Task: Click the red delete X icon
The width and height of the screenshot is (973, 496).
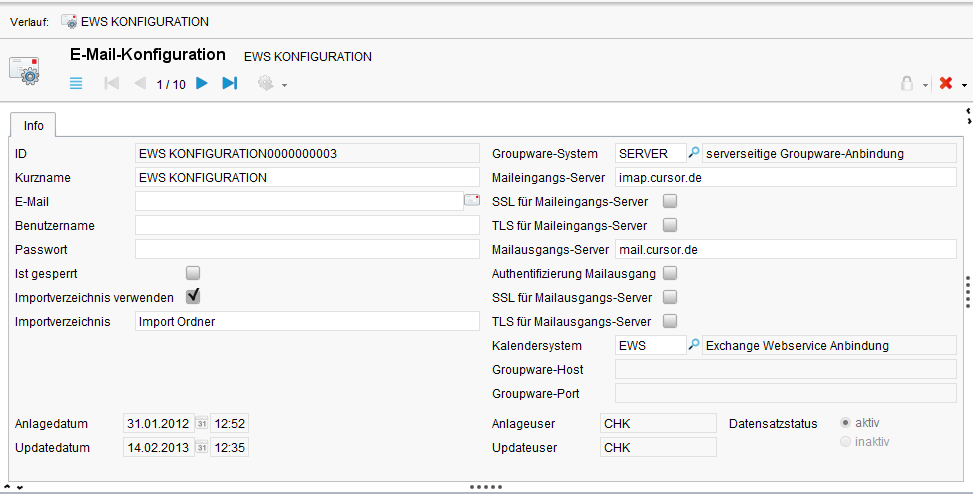Action: (x=945, y=84)
